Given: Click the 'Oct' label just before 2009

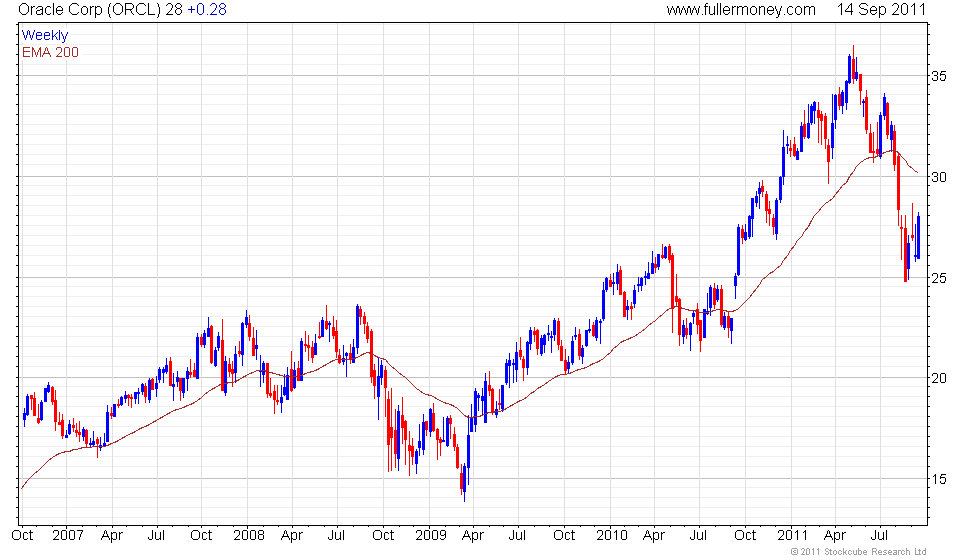Looking at the screenshot, I should tap(383, 536).
